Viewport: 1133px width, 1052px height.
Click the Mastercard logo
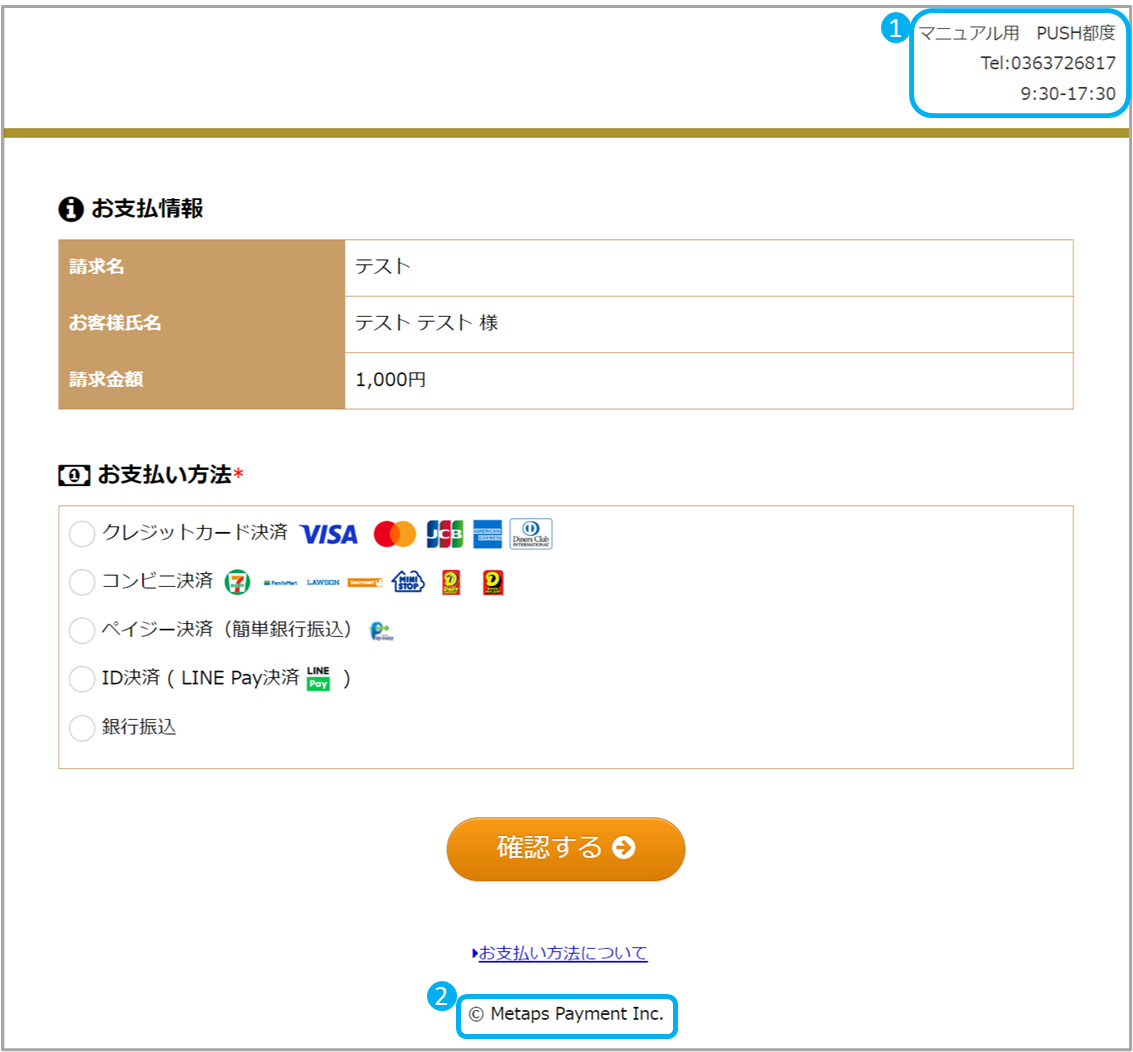(394, 535)
